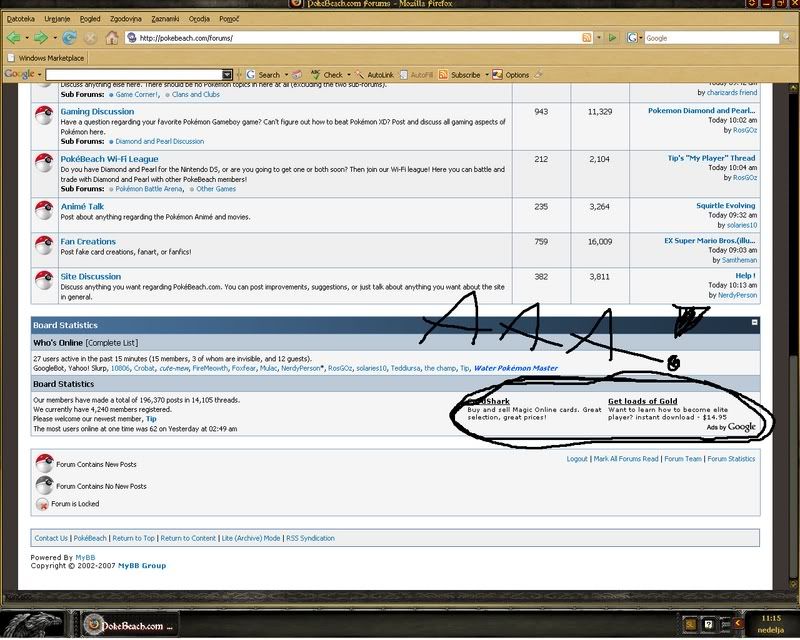Click in the address bar URL field

(357, 38)
